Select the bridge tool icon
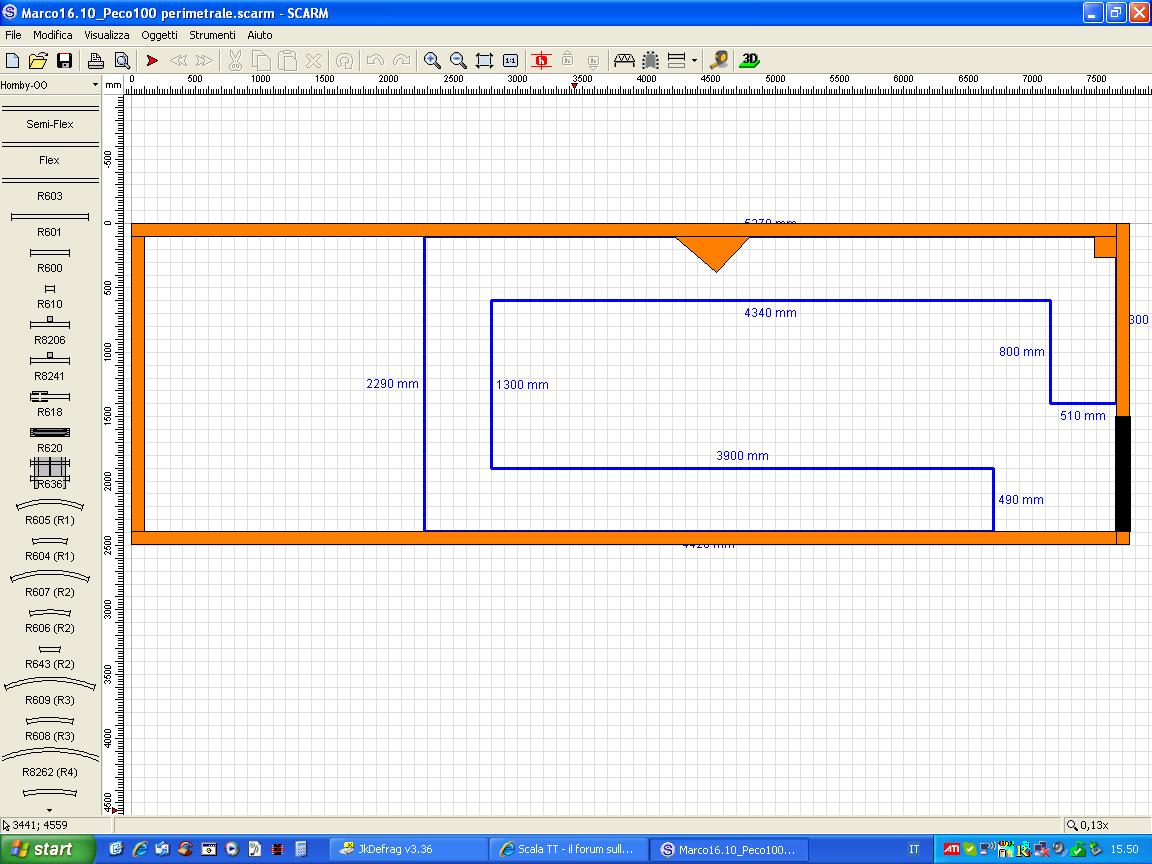Viewport: 1152px width, 864px height. (624, 60)
